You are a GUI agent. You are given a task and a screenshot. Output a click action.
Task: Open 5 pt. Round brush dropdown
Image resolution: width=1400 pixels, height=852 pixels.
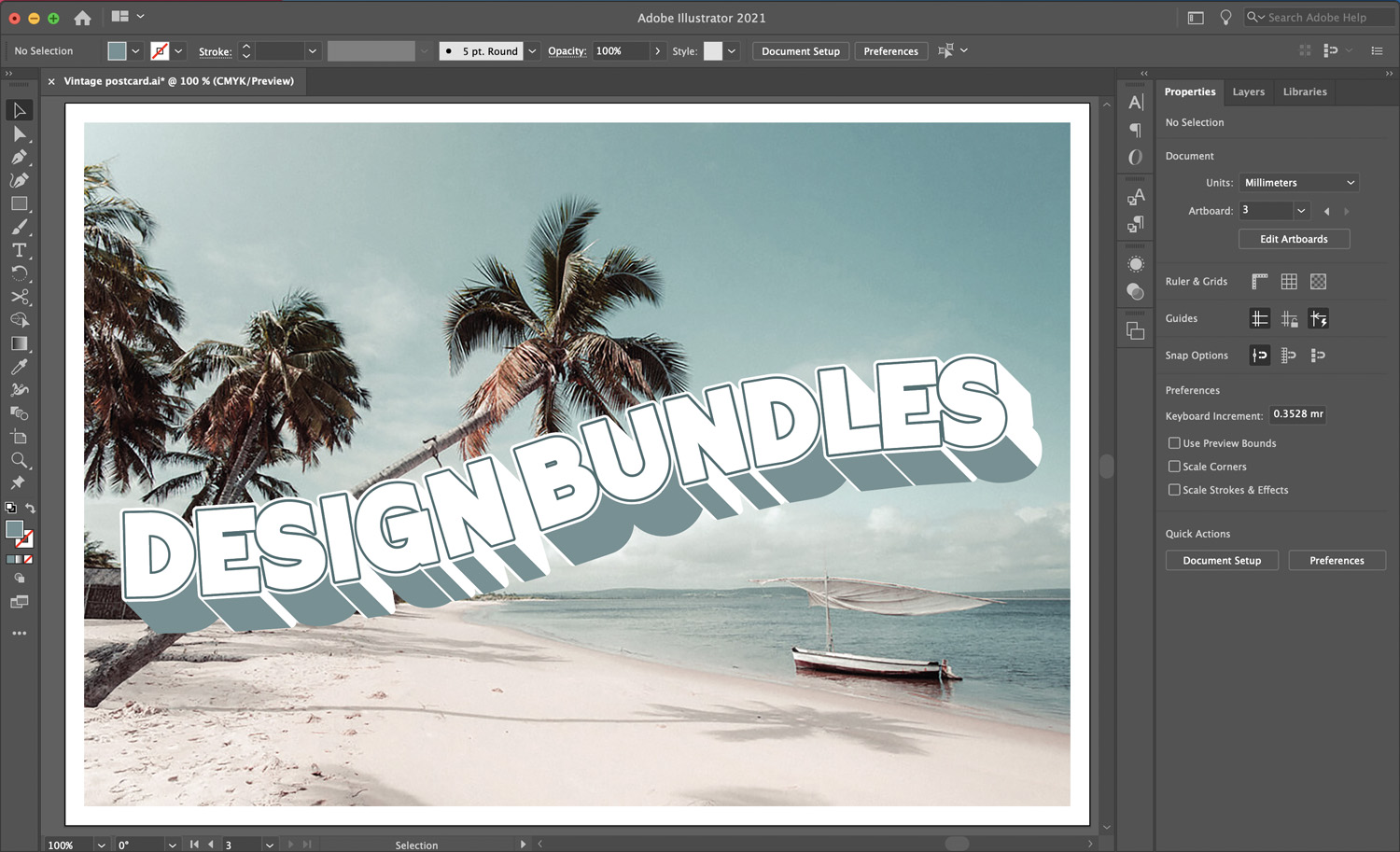point(532,51)
